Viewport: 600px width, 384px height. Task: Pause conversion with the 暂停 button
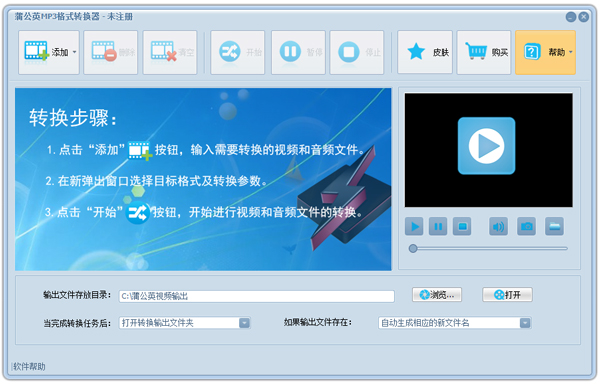coord(298,52)
